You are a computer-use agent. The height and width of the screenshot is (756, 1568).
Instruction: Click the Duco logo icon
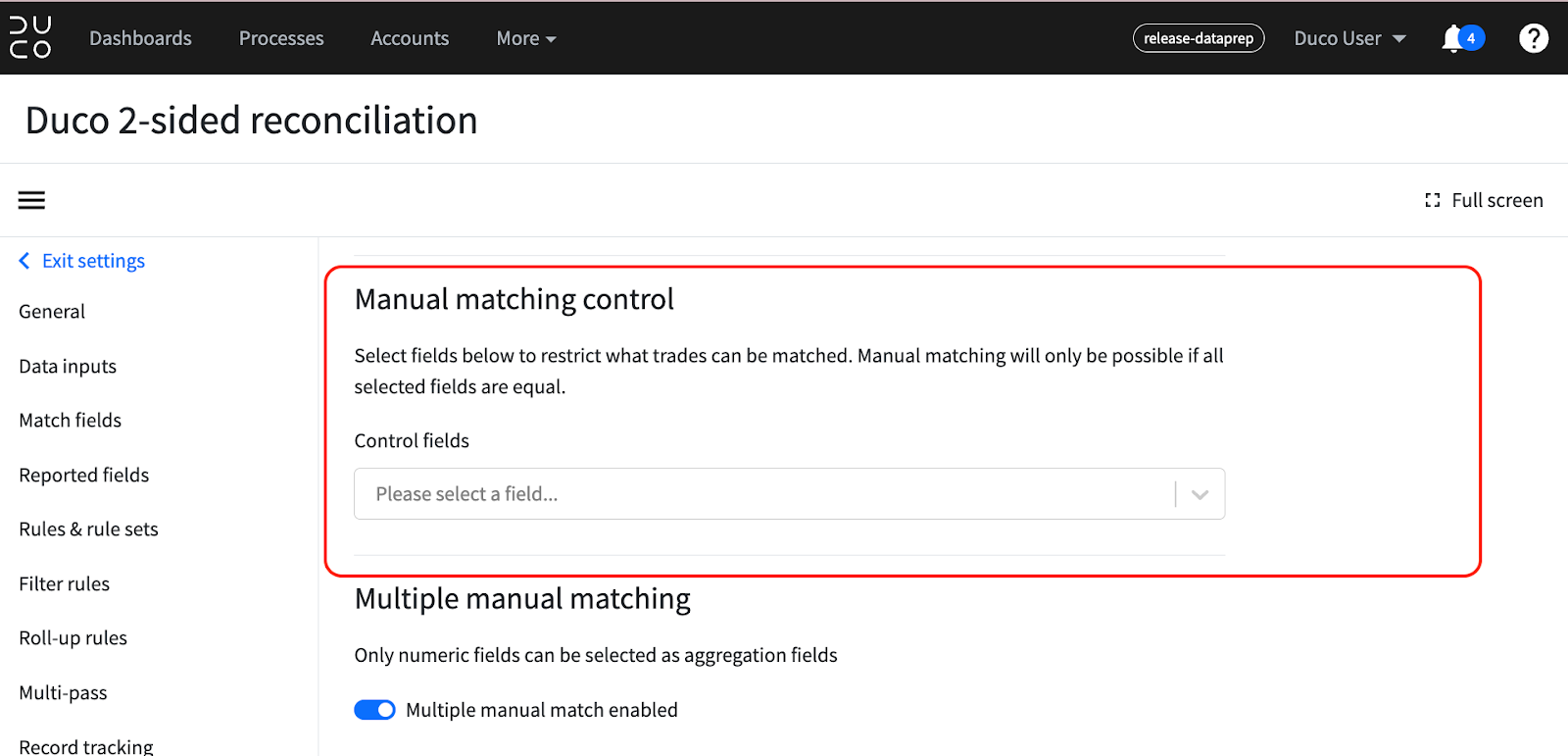click(x=30, y=37)
